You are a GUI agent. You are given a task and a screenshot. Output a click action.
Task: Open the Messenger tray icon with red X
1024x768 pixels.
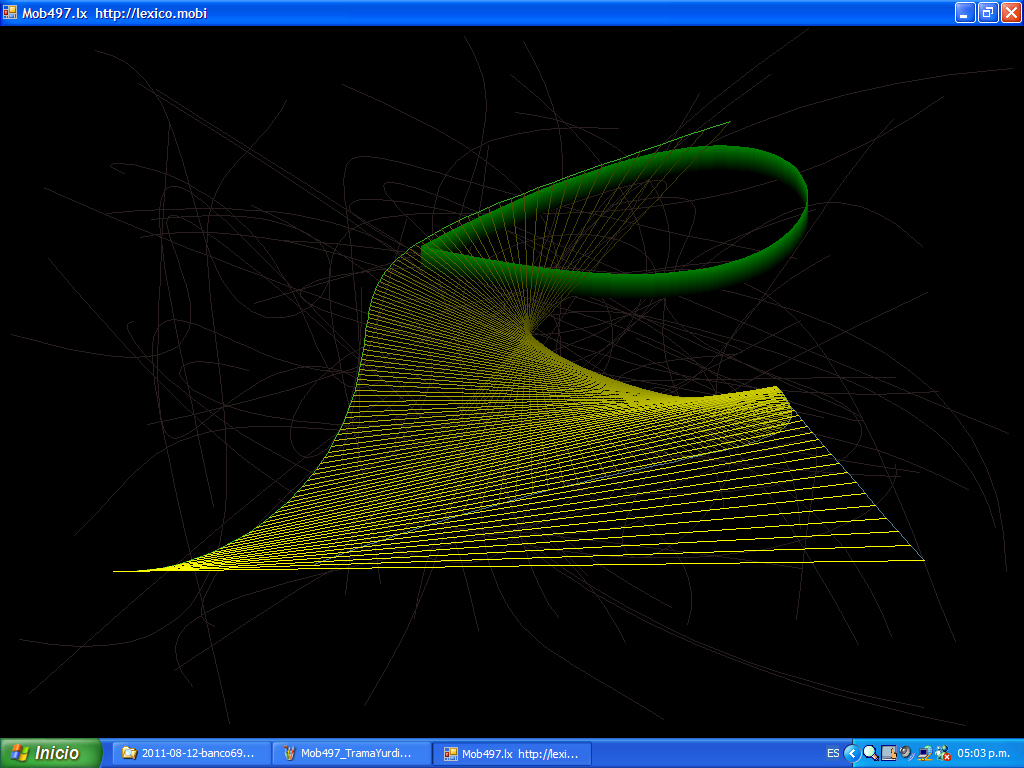click(942, 753)
